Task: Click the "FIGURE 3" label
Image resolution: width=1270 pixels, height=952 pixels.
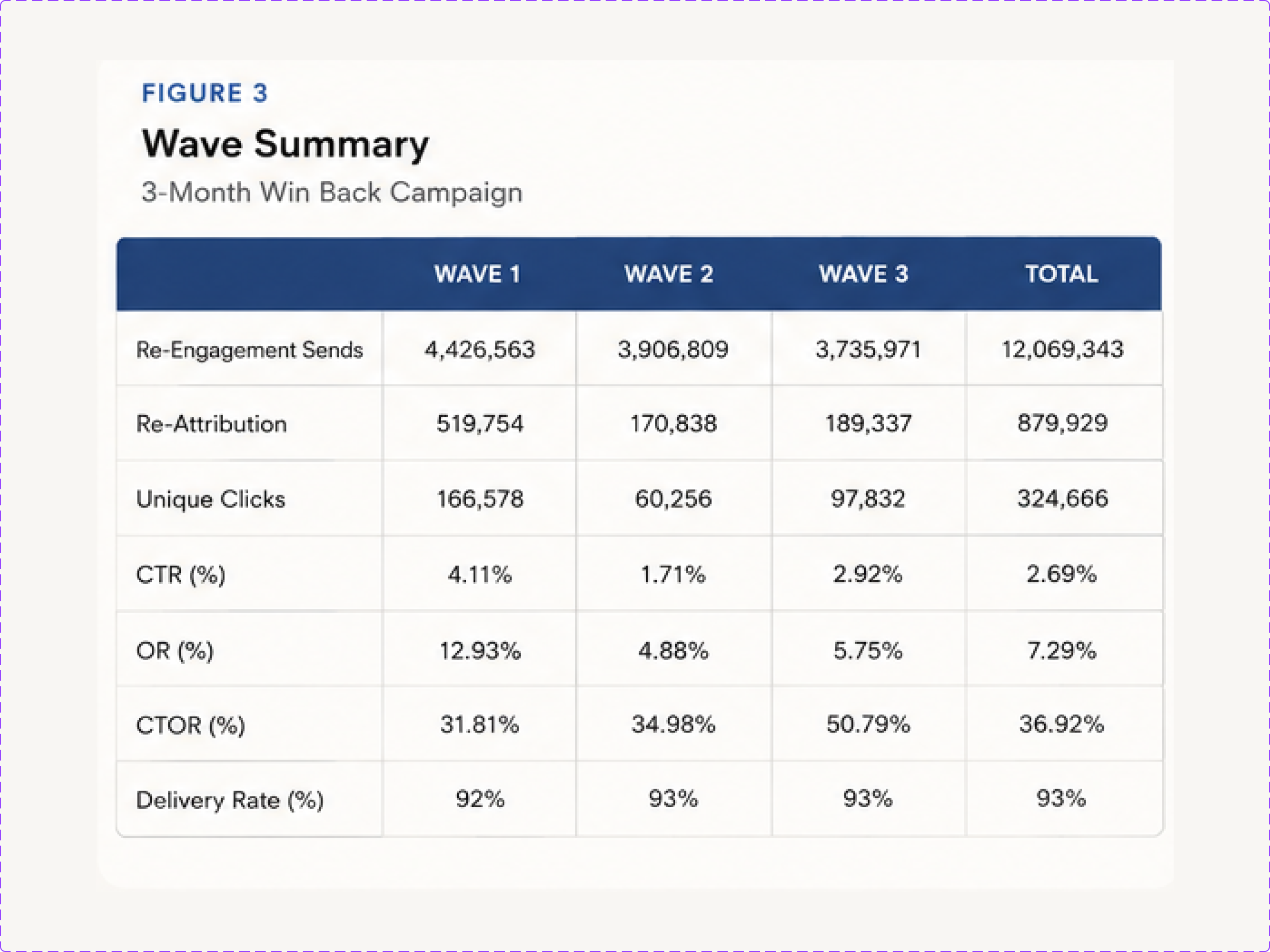Action: [x=204, y=93]
